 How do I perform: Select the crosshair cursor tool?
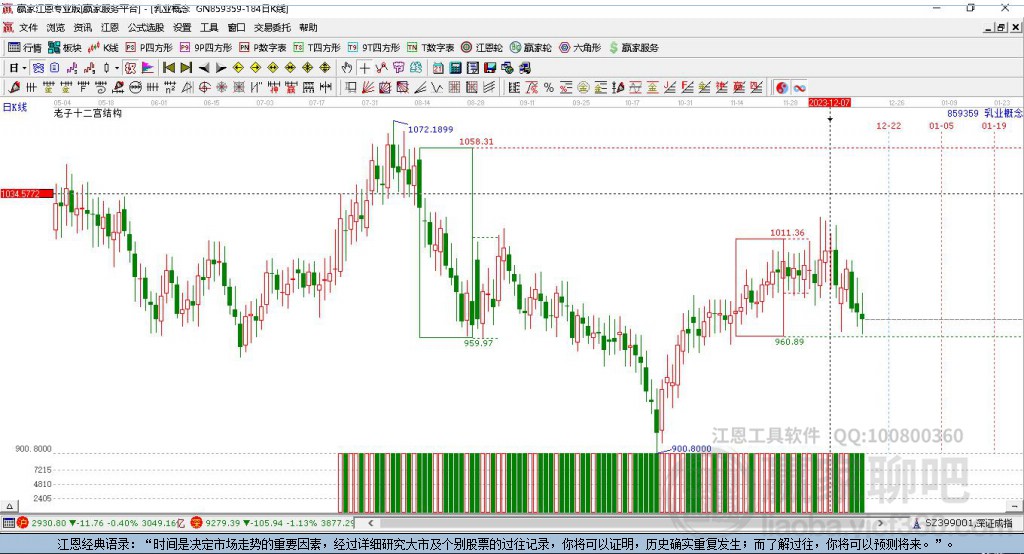coord(364,68)
